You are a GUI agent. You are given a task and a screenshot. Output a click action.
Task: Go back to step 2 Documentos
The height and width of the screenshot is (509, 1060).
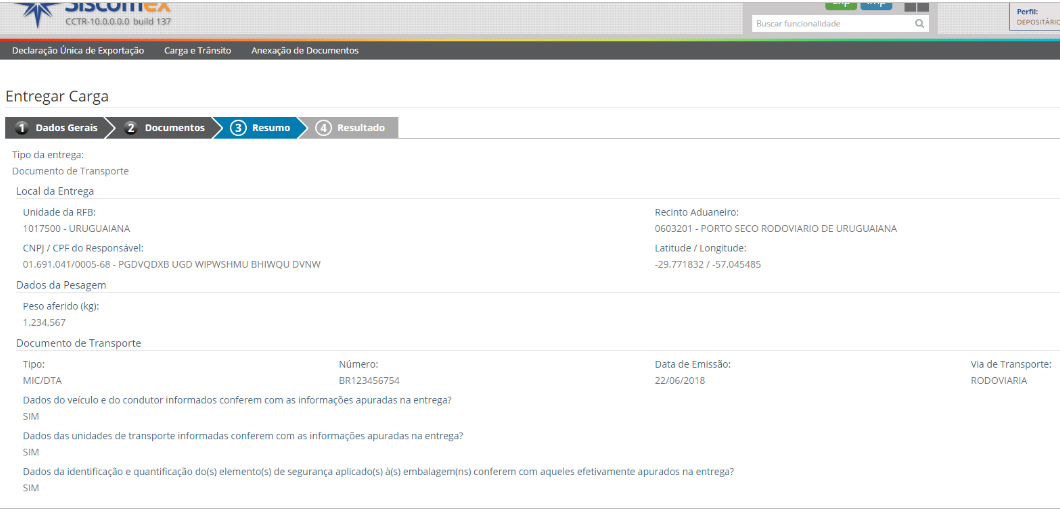(165, 128)
